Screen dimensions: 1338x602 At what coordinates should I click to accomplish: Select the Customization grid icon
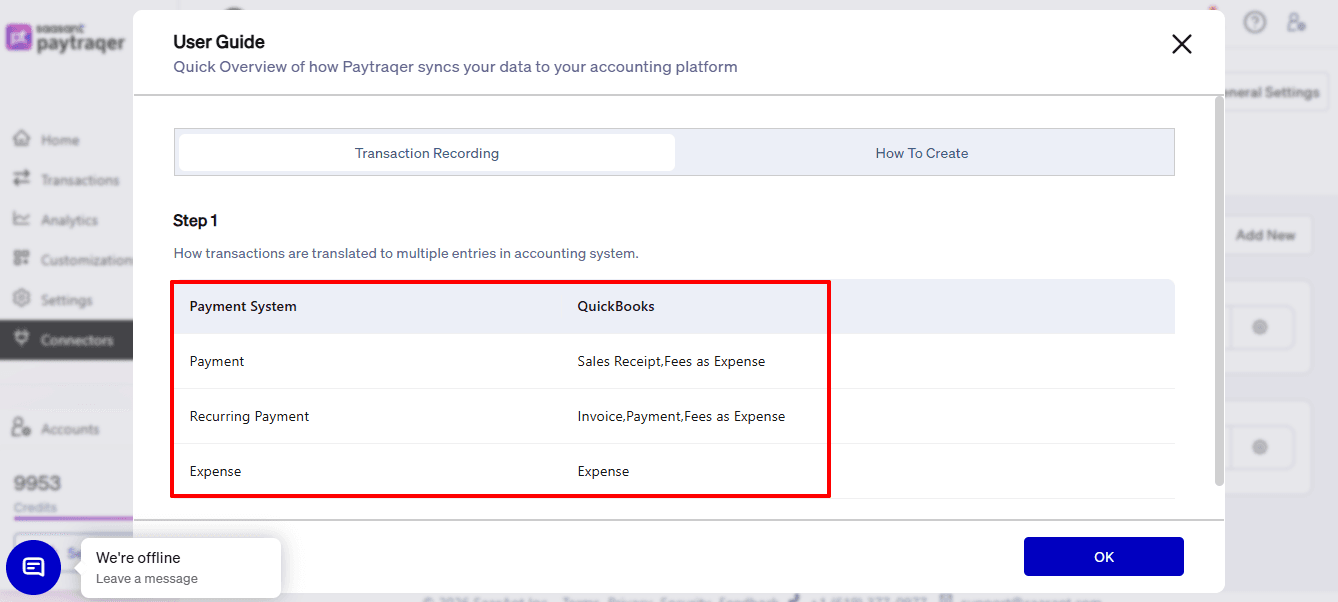pyautogui.click(x=21, y=259)
